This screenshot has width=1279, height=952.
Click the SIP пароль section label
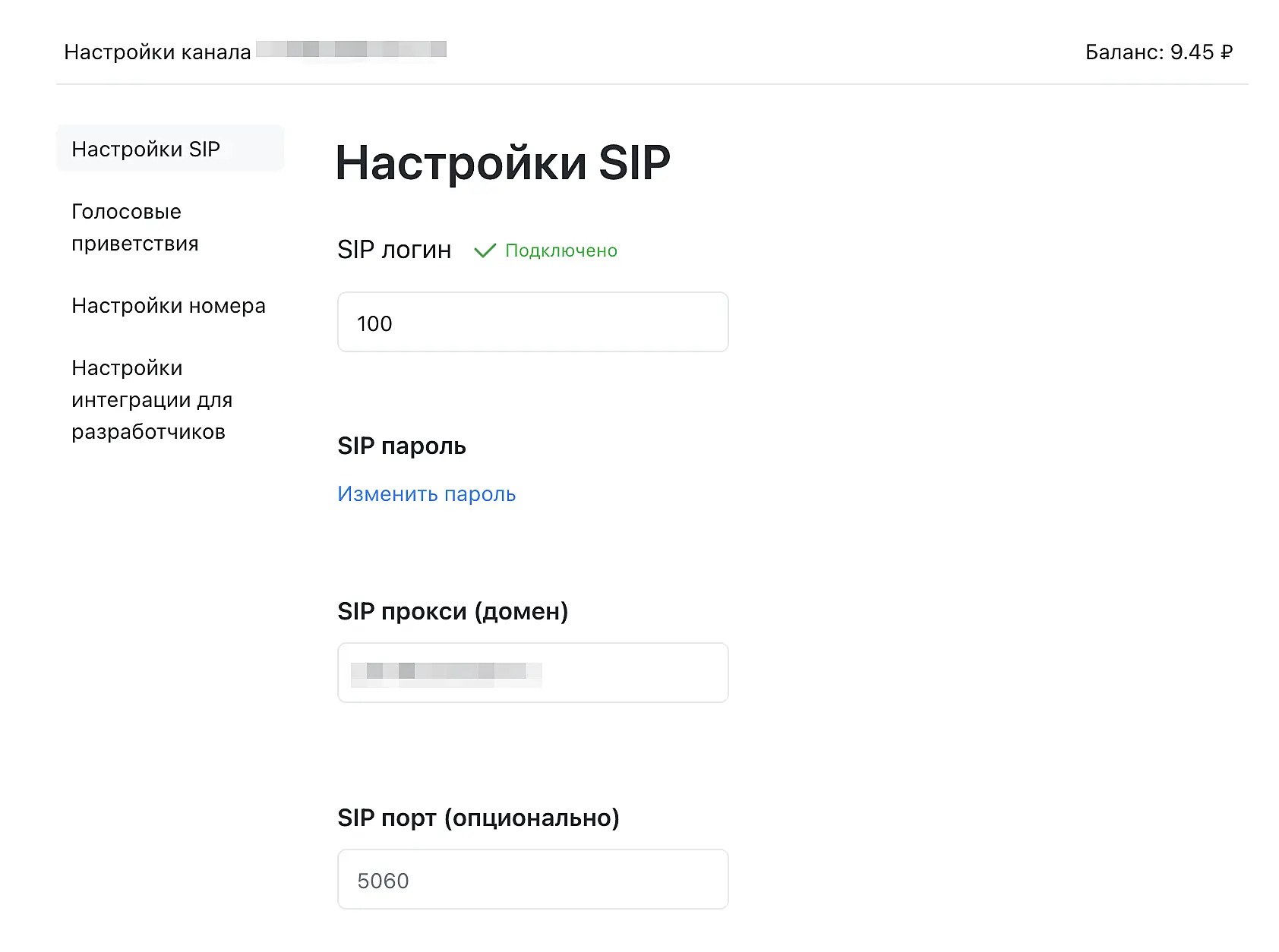click(x=401, y=446)
